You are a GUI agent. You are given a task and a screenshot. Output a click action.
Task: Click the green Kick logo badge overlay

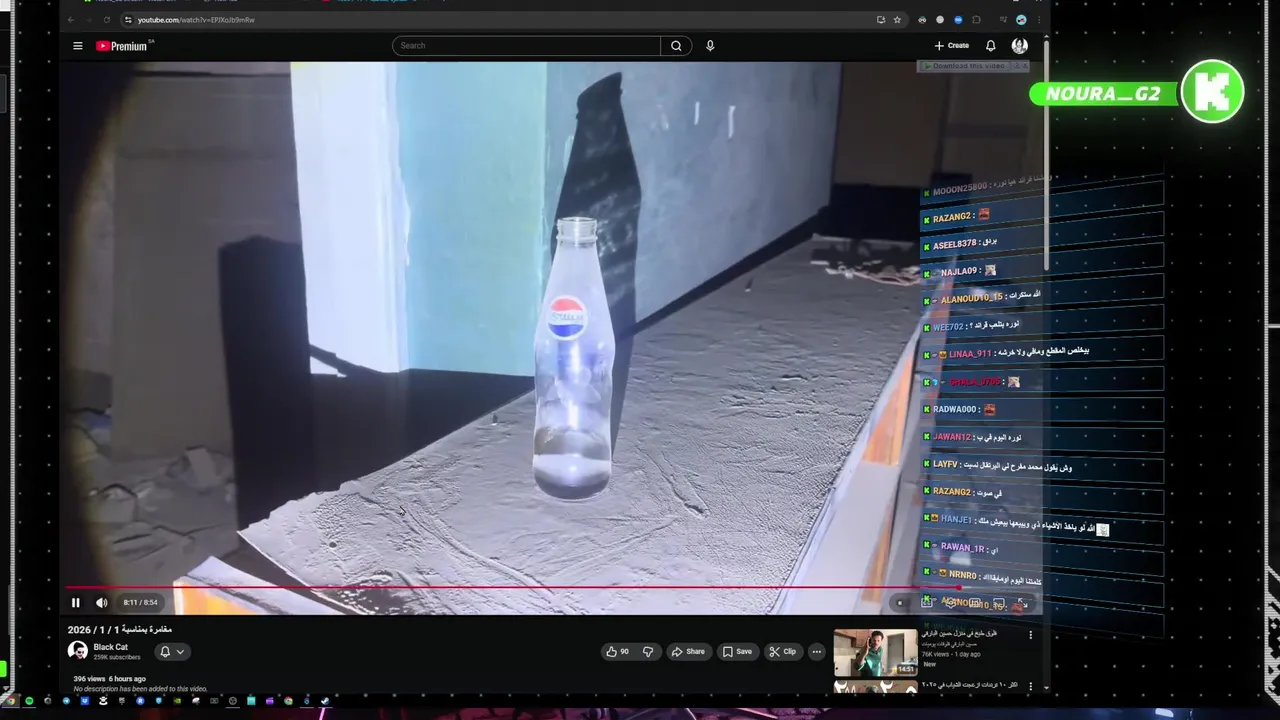click(1212, 93)
